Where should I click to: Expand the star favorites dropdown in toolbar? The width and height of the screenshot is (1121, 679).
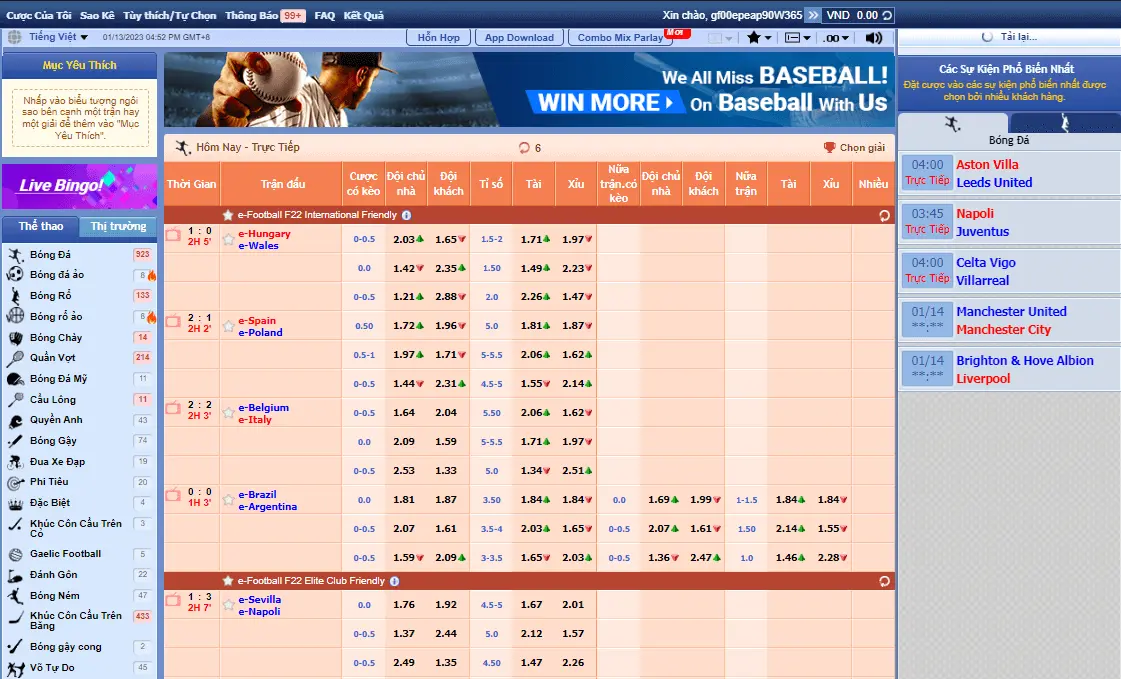click(x=759, y=38)
